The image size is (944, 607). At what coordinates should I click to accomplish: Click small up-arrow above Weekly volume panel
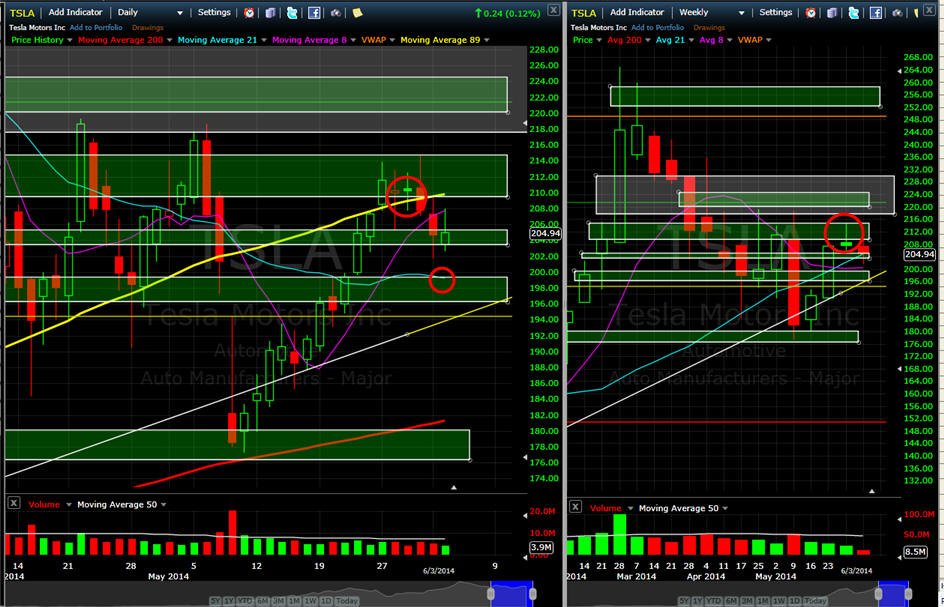(x=872, y=491)
